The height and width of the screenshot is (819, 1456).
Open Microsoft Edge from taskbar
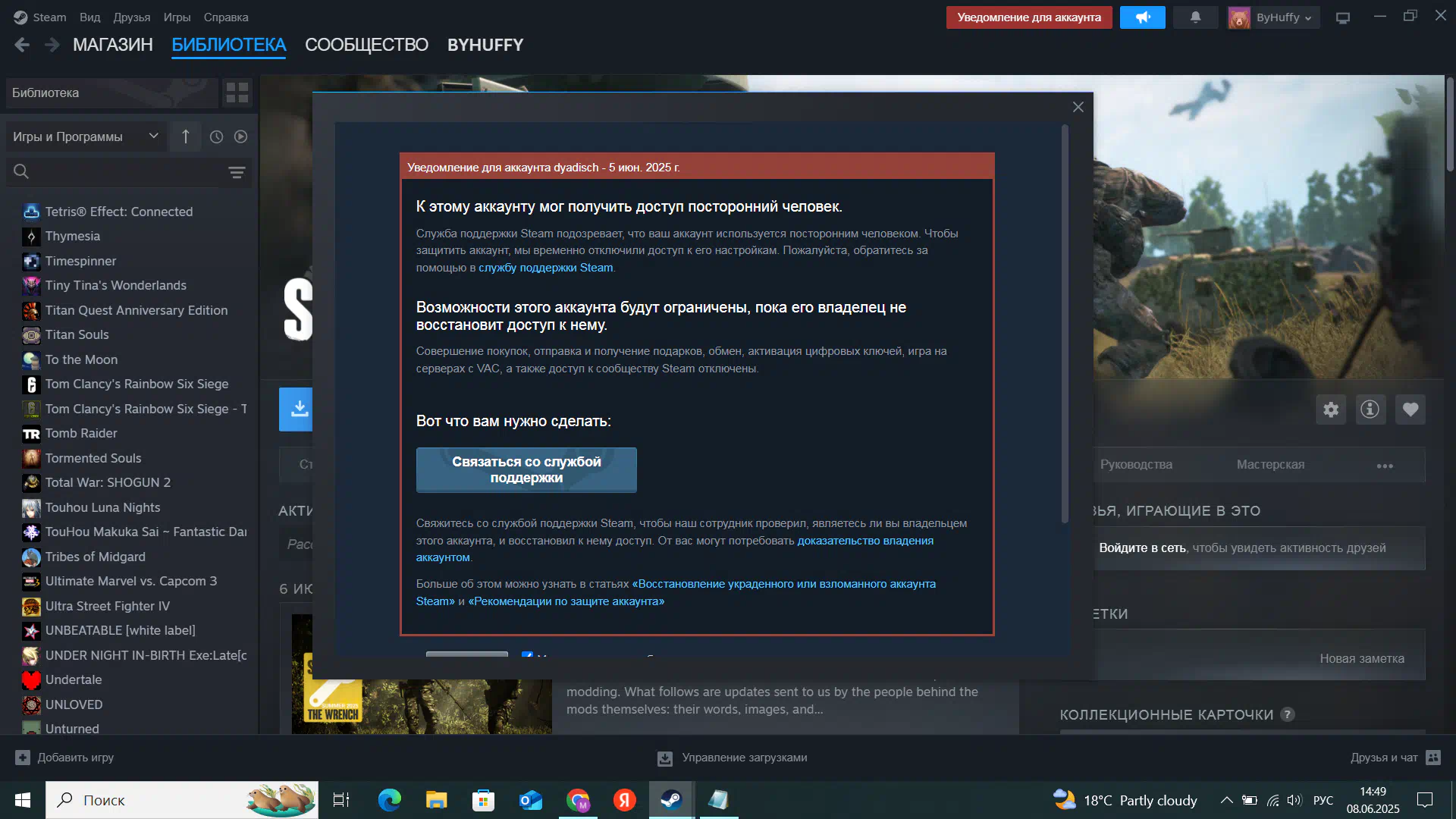click(390, 800)
